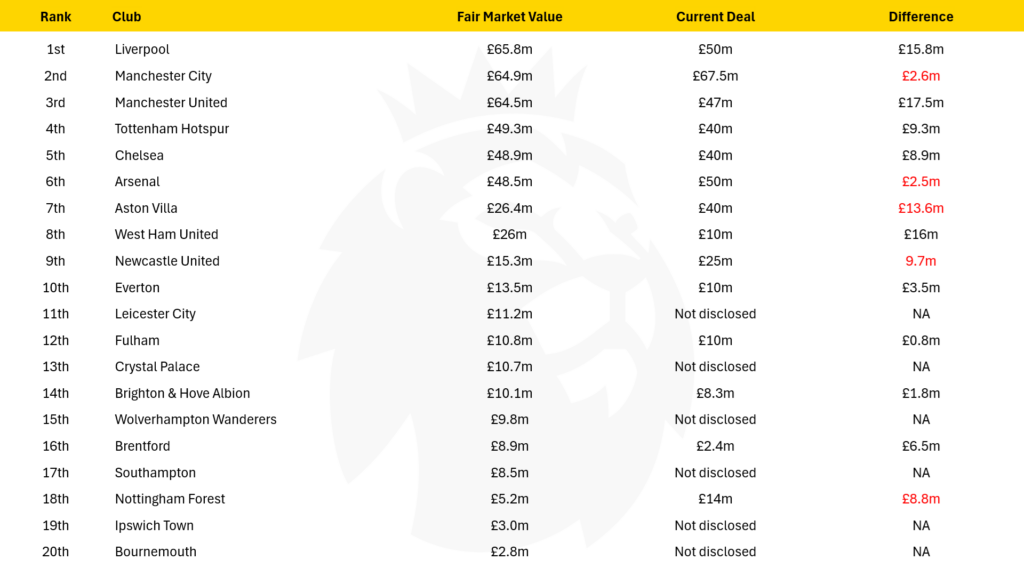
Task: Click the Brighton & Hove Albion name
Action: point(182,394)
